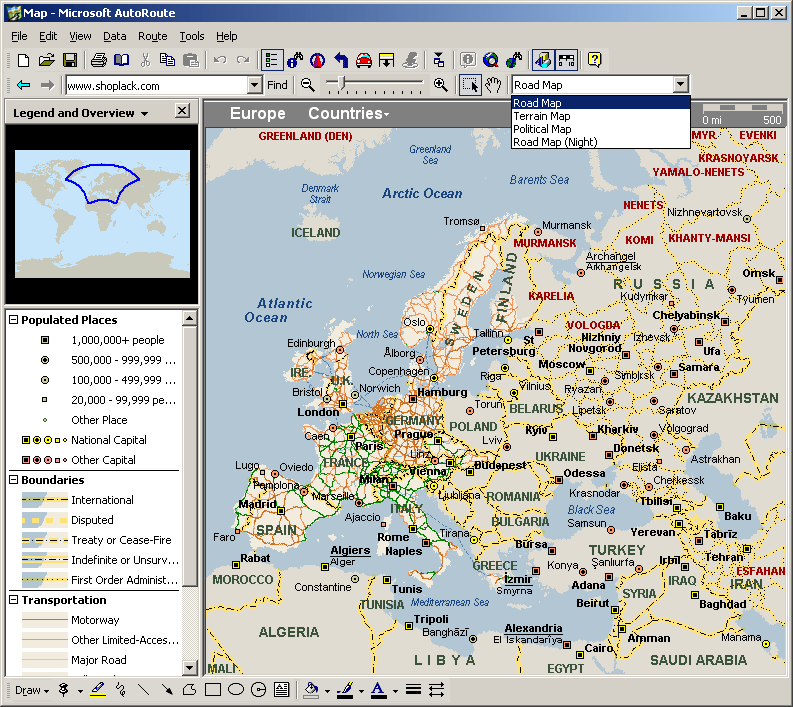Open the find box dropdown arrow
793x707 pixels.
pyautogui.click(x=255, y=85)
